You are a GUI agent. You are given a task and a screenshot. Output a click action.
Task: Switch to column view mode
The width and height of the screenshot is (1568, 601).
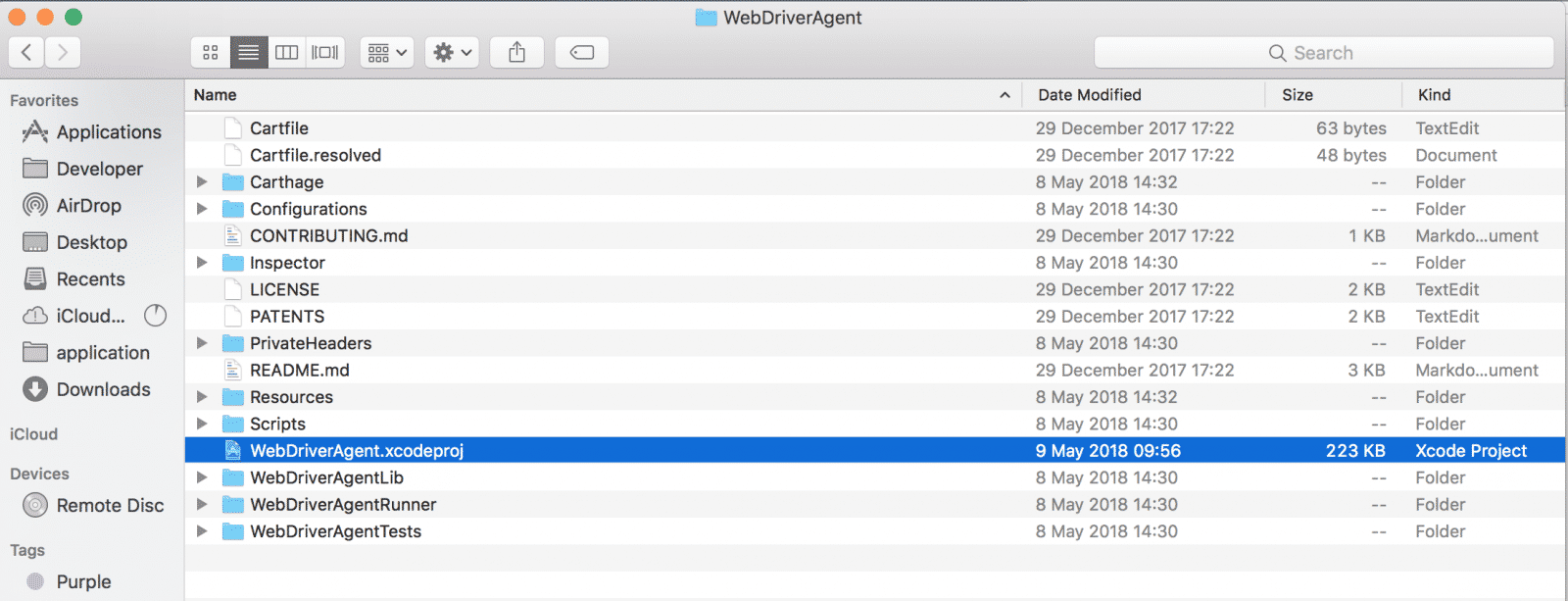(x=286, y=53)
